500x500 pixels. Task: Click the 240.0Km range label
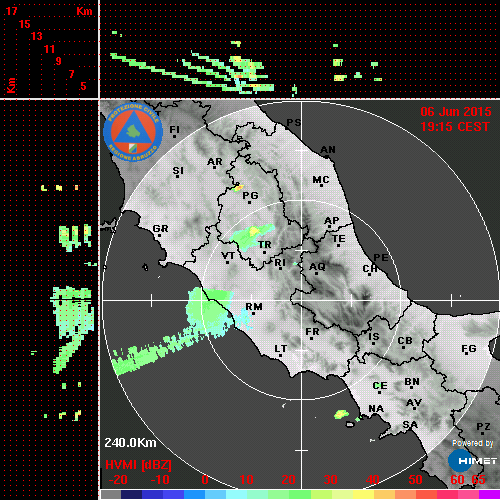[x=130, y=443]
